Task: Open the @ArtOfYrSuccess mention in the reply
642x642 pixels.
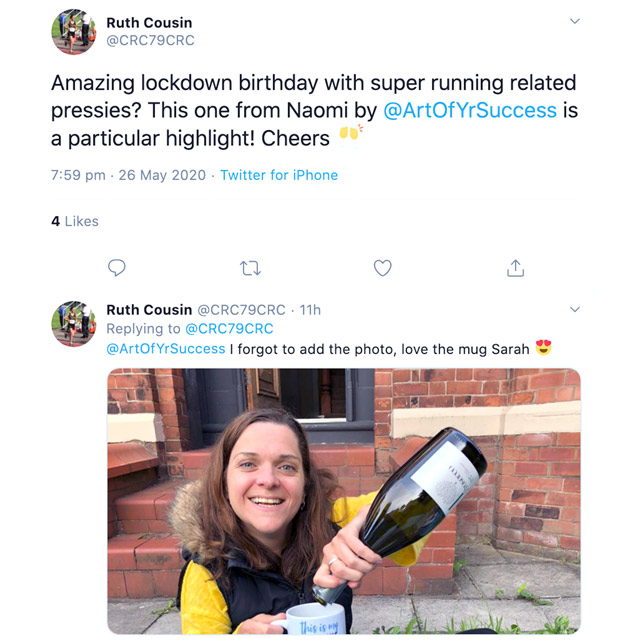Action: click(x=166, y=349)
